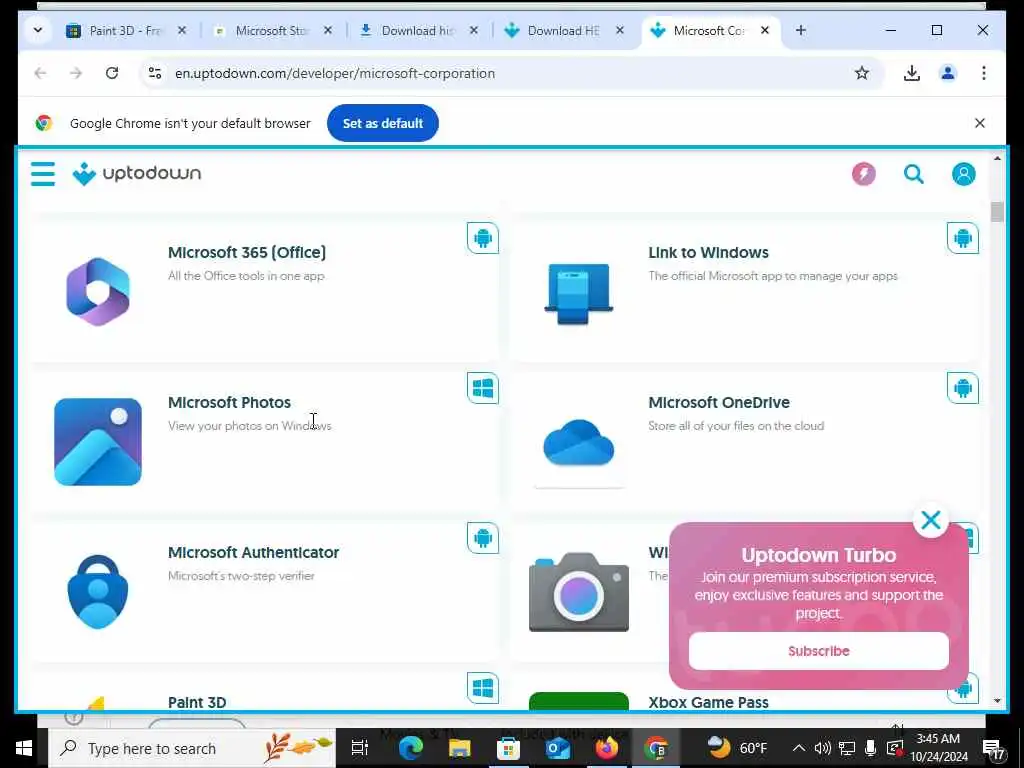
Task: Click Android badge on Microsoft OneDrive card
Action: (963, 388)
